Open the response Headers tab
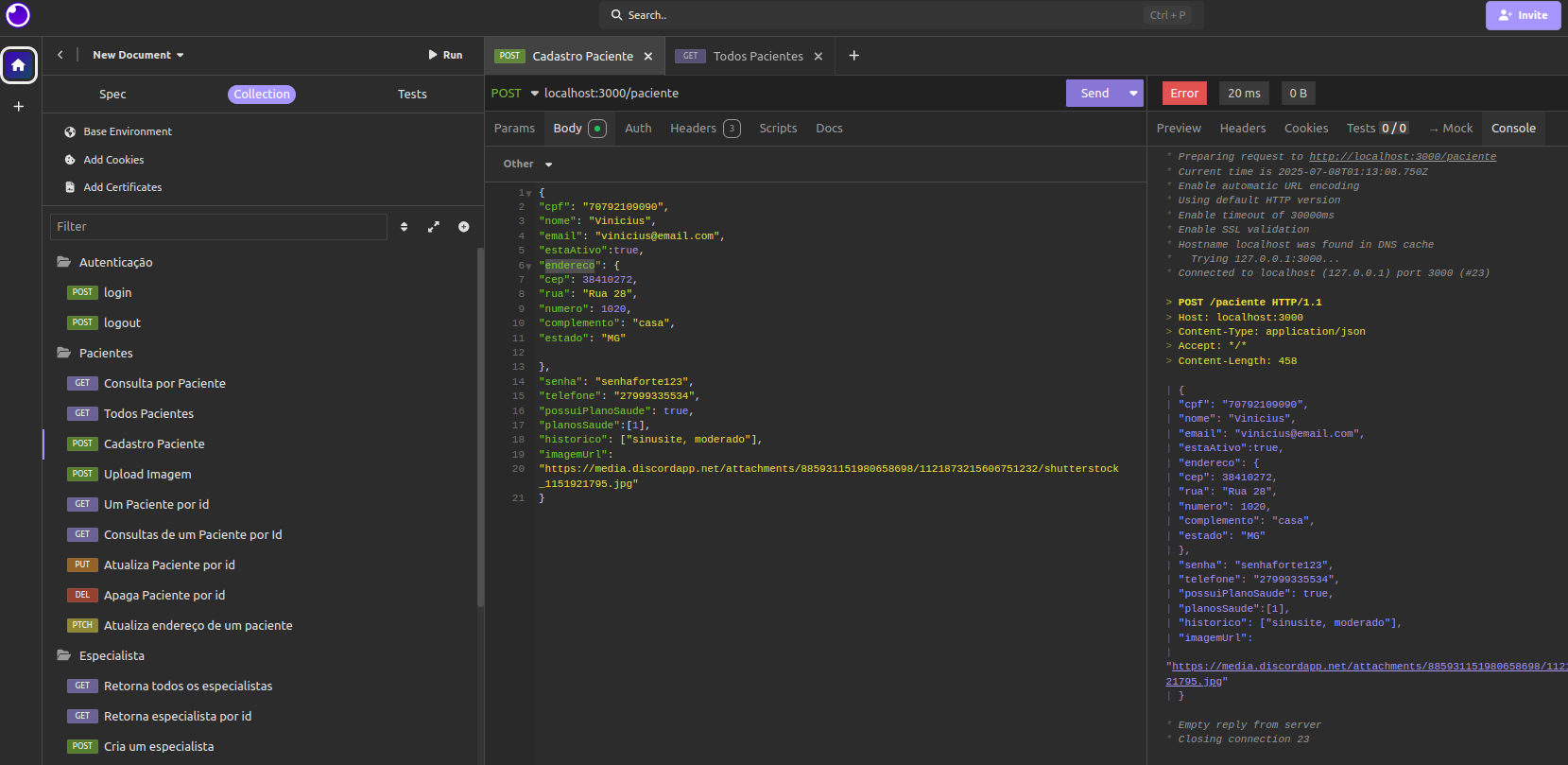 1243,129
